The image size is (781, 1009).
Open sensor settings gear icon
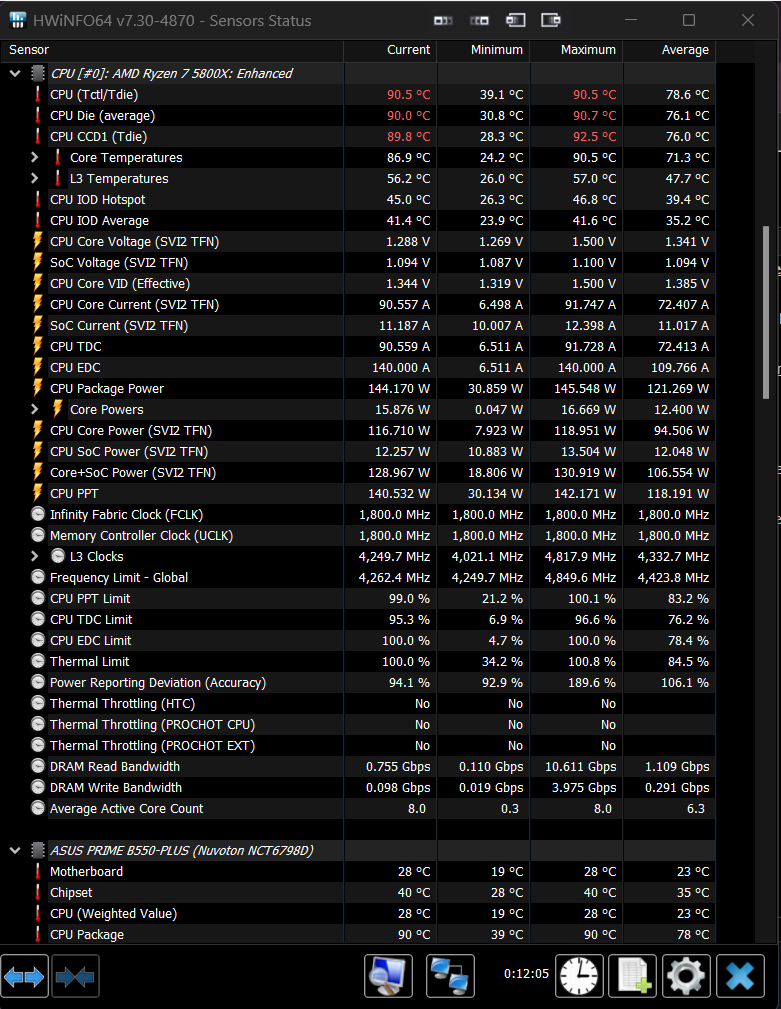tap(686, 976)
